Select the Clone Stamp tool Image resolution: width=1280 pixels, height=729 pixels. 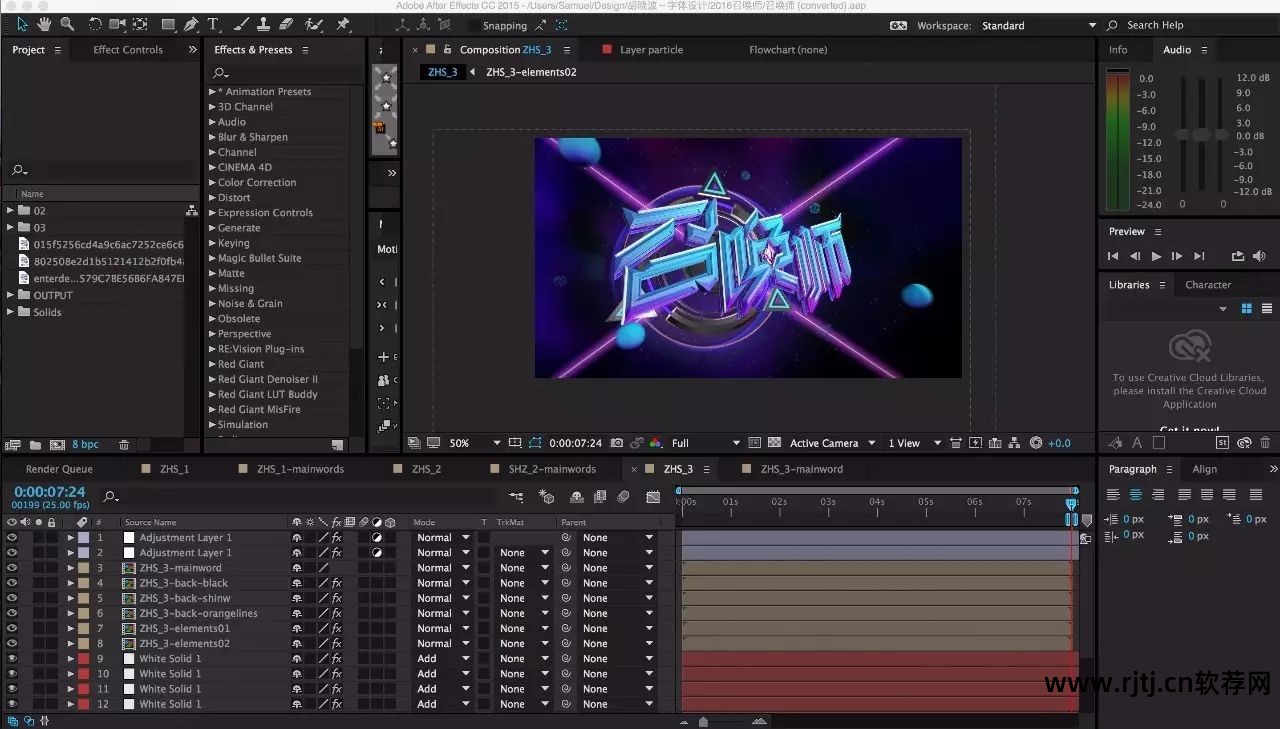(x=263, y=24)
